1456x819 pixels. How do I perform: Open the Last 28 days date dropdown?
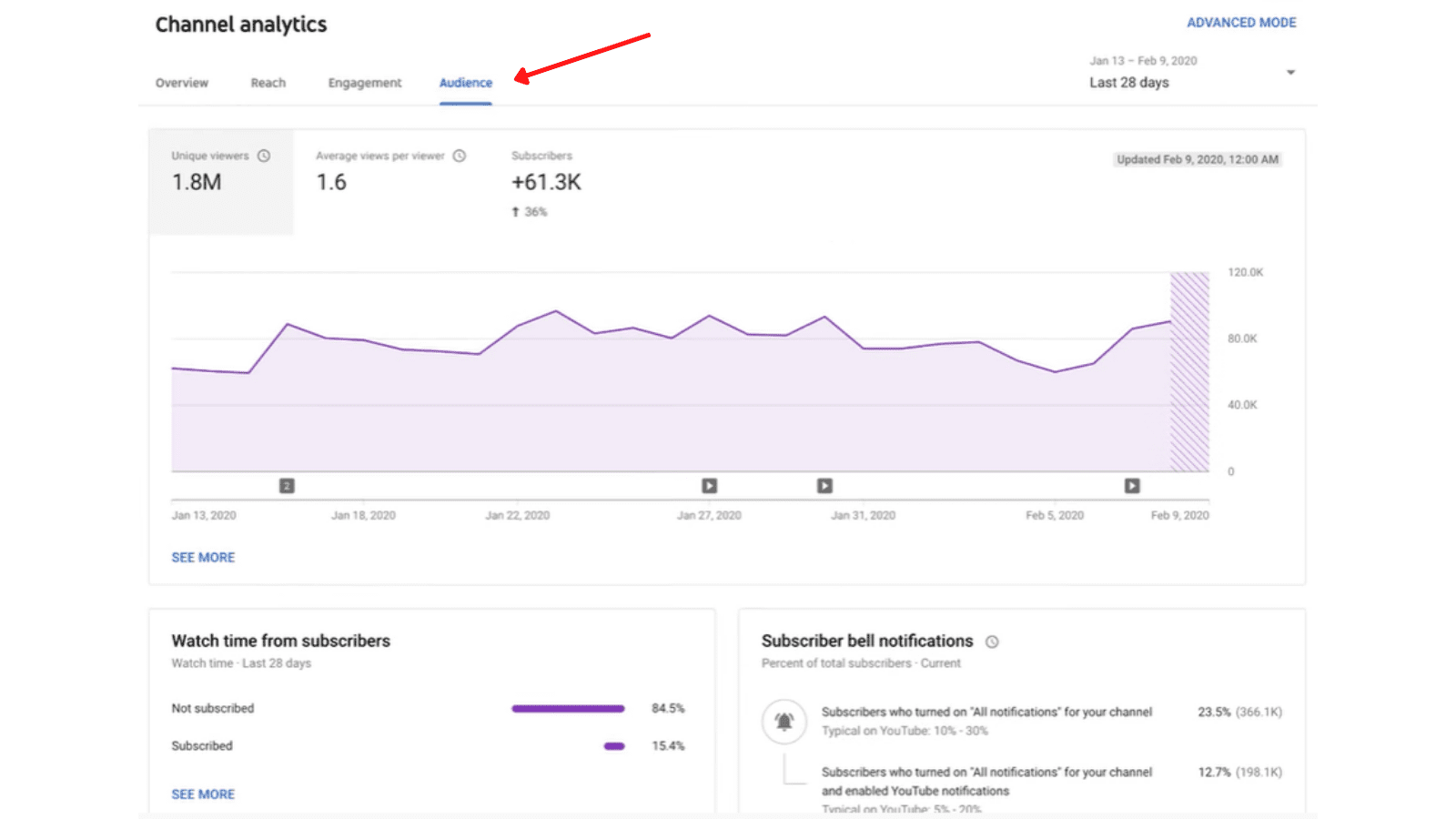pyautogui.click(x=1192, y=73)
